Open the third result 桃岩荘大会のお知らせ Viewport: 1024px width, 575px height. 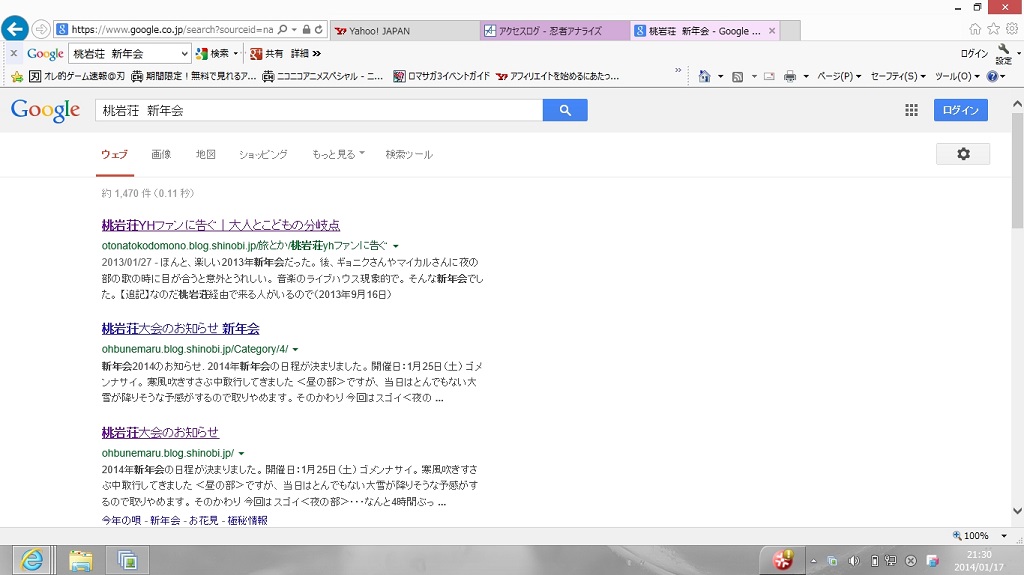point(160,433)
